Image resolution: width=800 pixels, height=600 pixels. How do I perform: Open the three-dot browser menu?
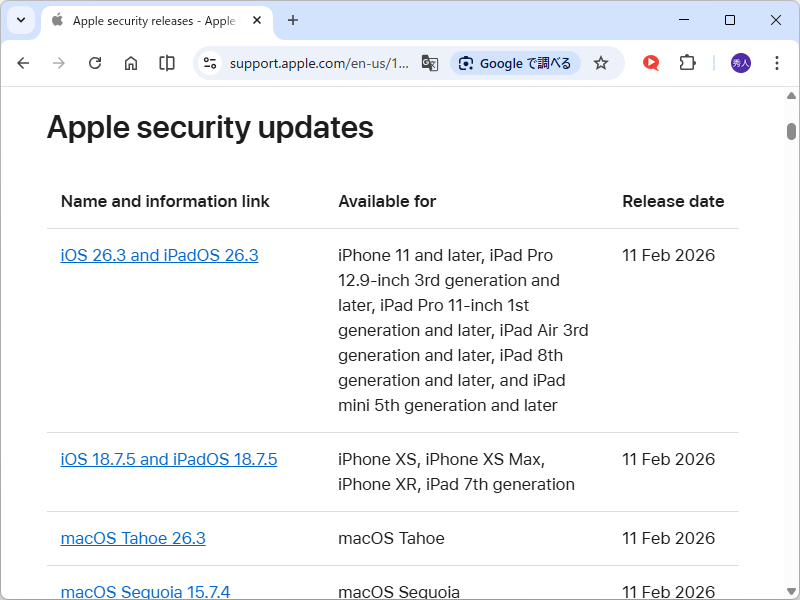tap(777, 62)
